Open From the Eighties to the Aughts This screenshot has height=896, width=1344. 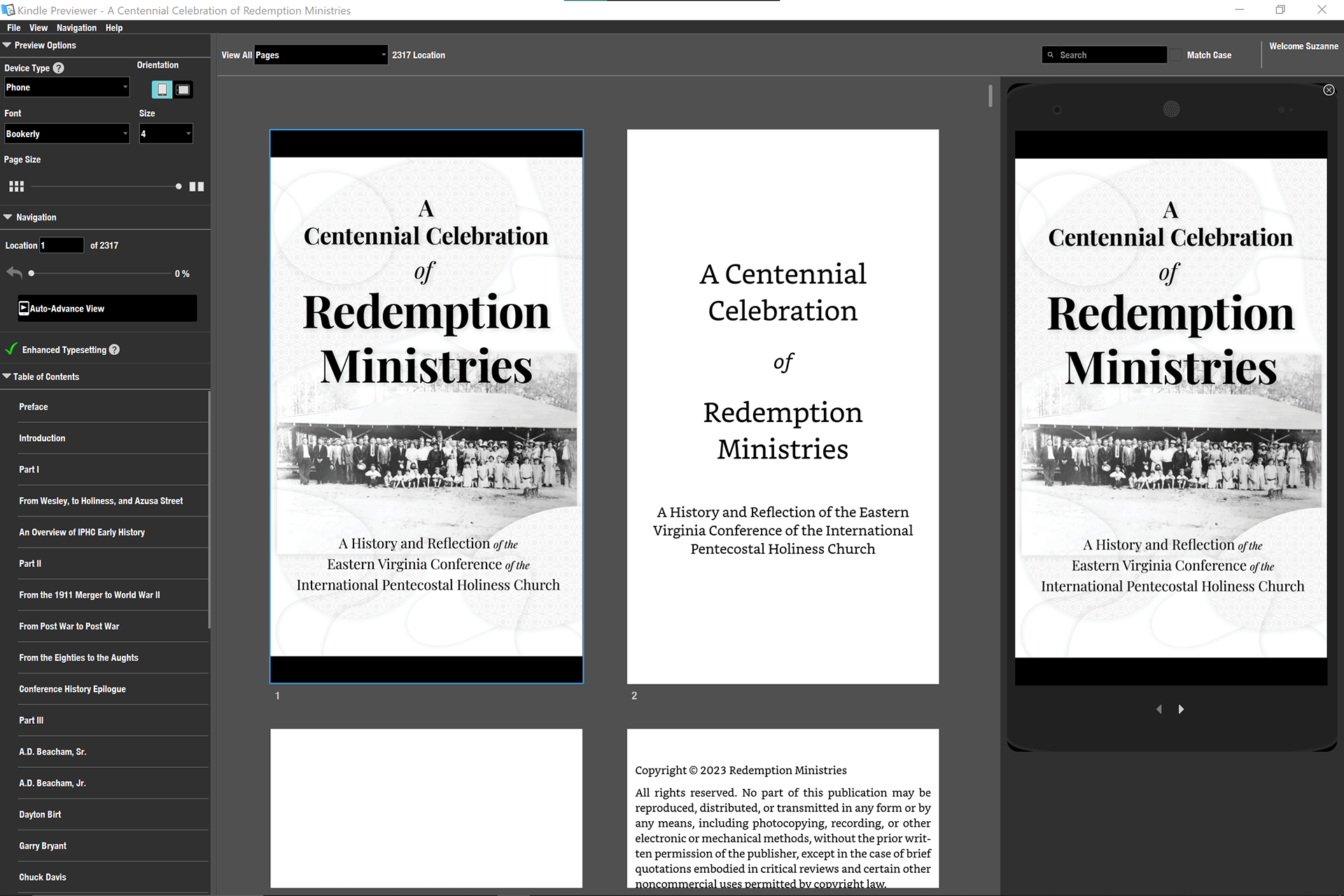click(x=113, y=658)
